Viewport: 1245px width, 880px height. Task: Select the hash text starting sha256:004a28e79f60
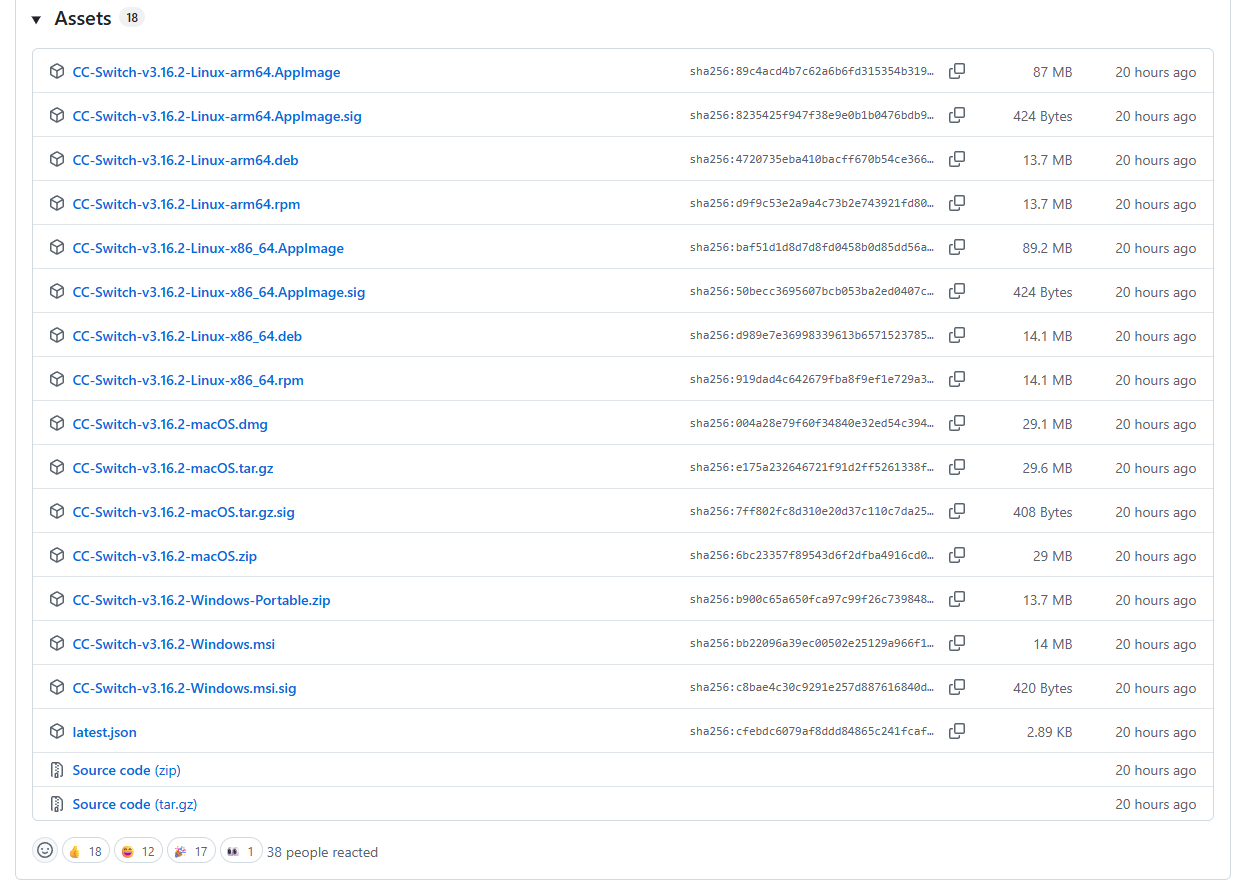click(813, 424)
